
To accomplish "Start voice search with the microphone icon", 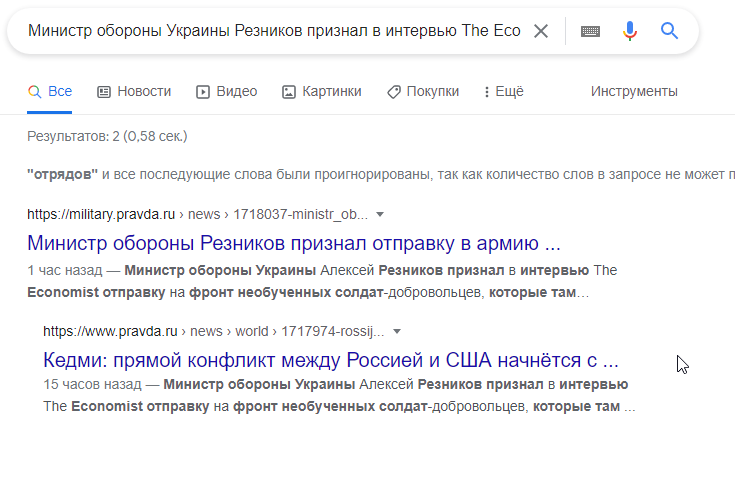I will [630, 31].
